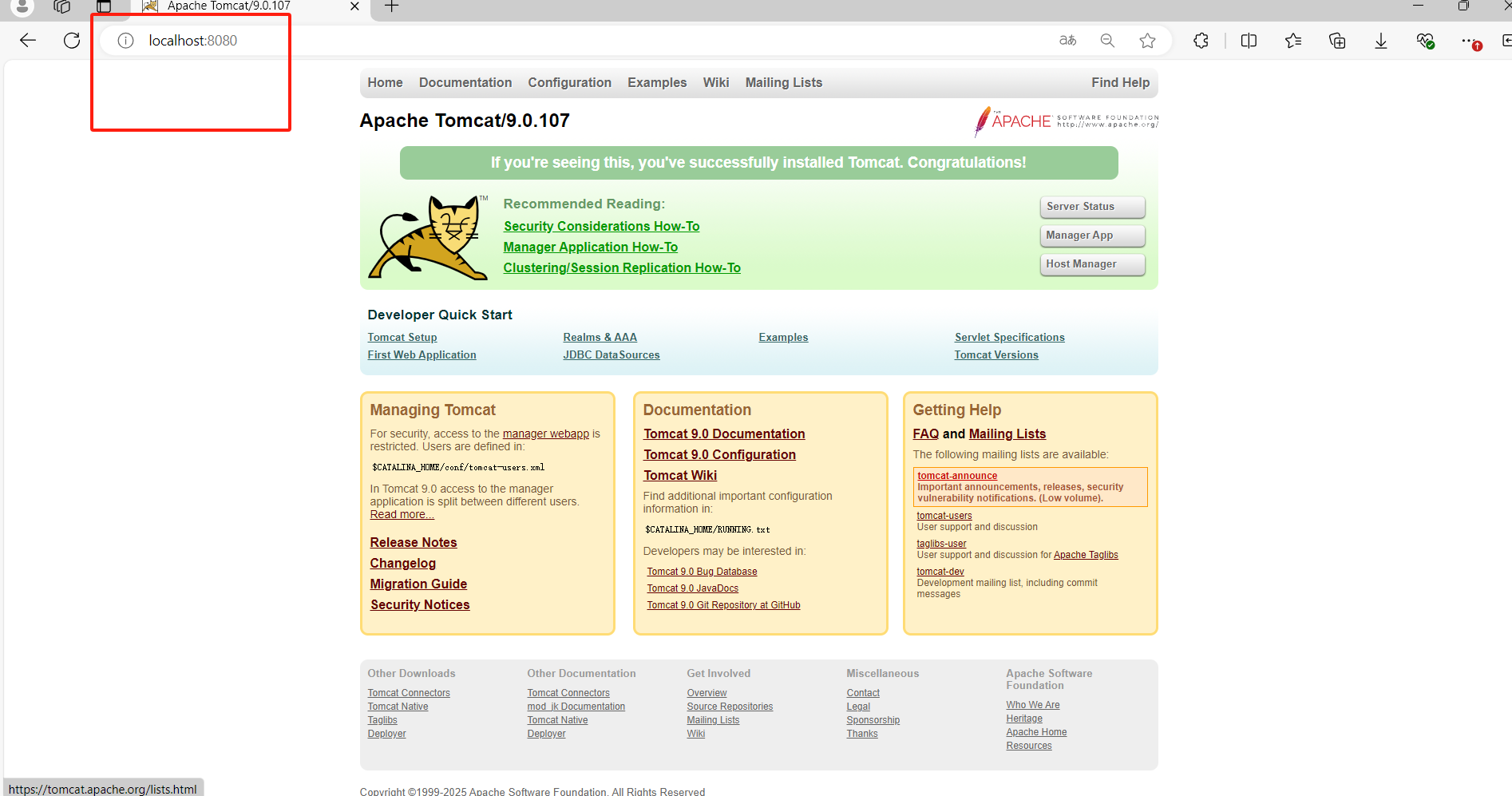
Task: Open the Servlet Specifications link
Action: (x=1010, y=338)
